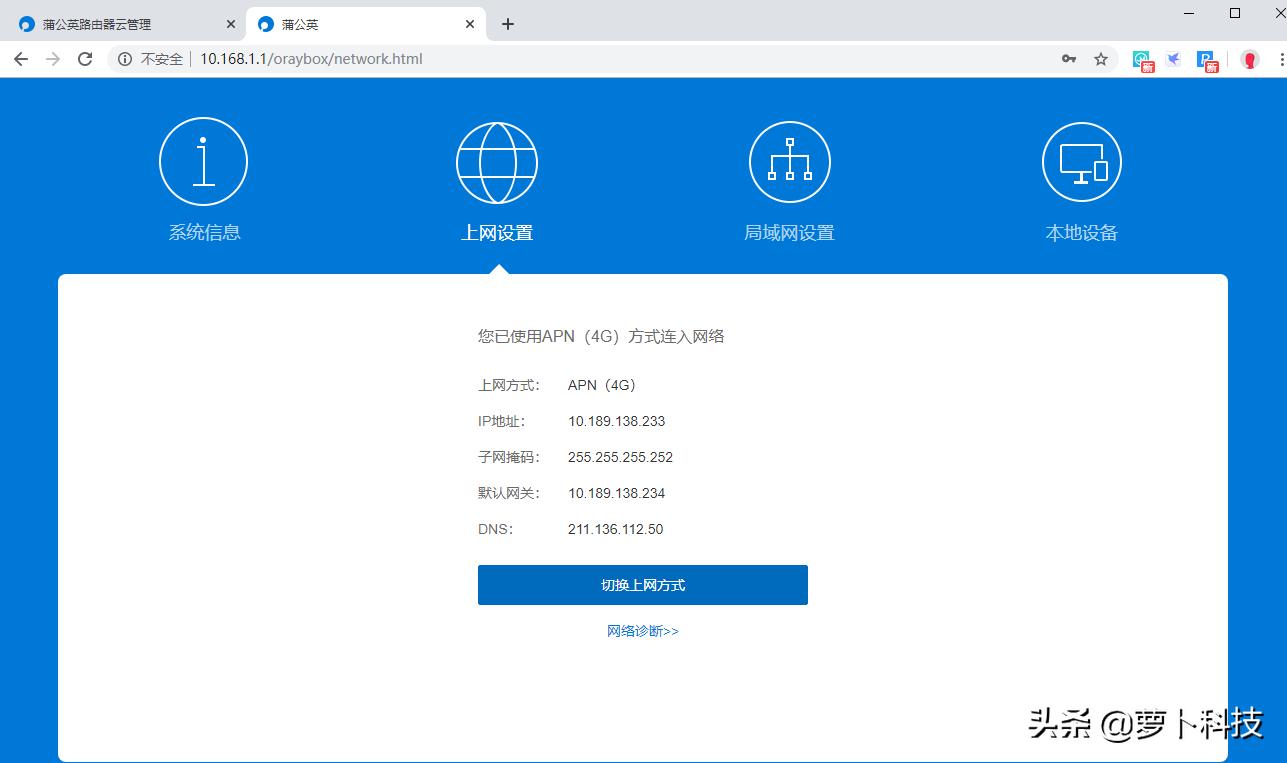Open Chrome's three-dot menu
Viewport: 1287px width, 763px height.
coord(1281,59)
